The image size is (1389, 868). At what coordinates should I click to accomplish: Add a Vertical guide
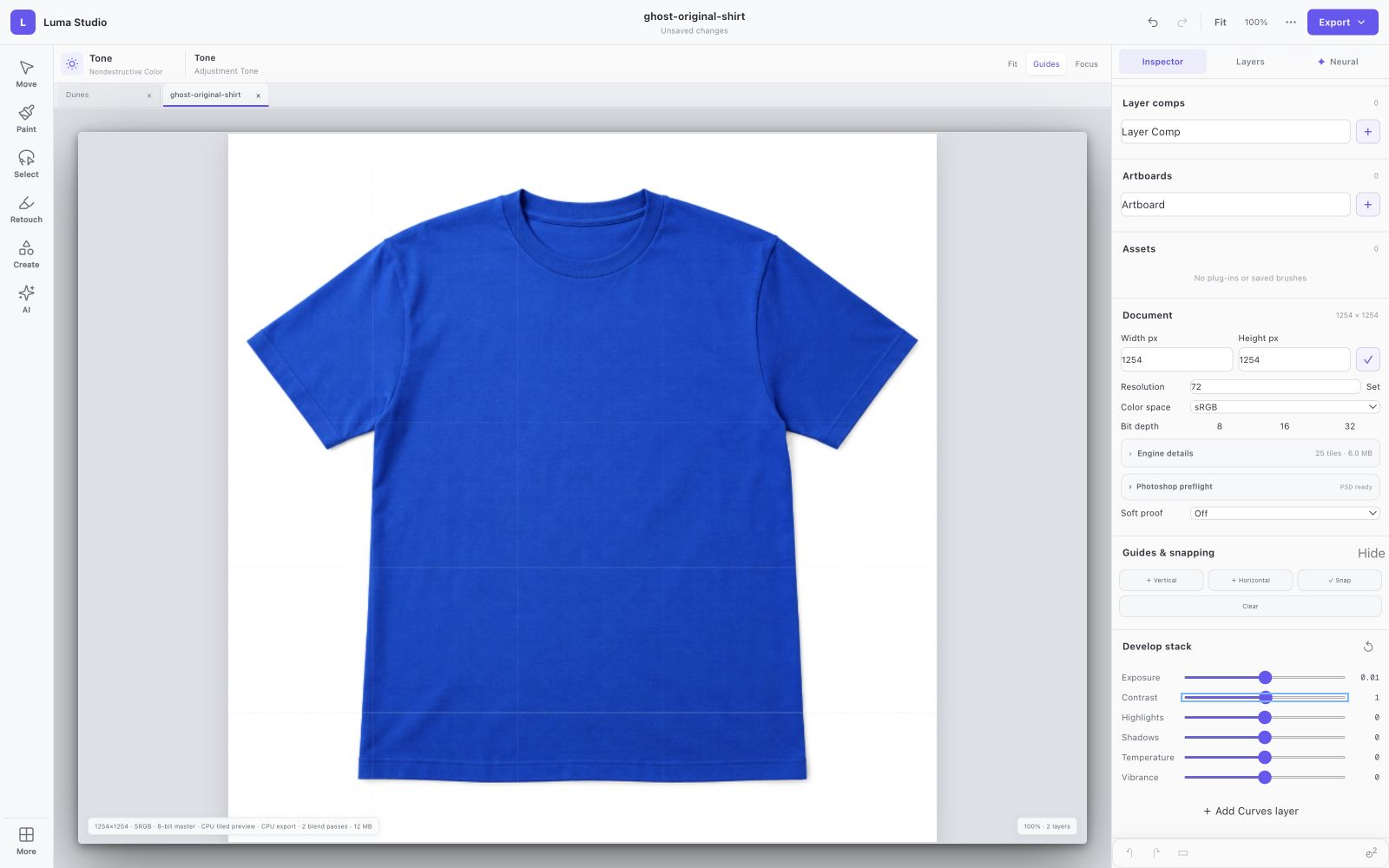[1162, 581]
